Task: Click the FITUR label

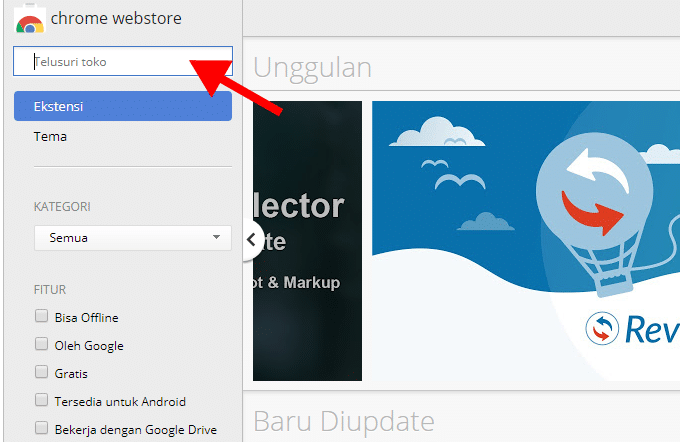Action: tap(50, 290)
